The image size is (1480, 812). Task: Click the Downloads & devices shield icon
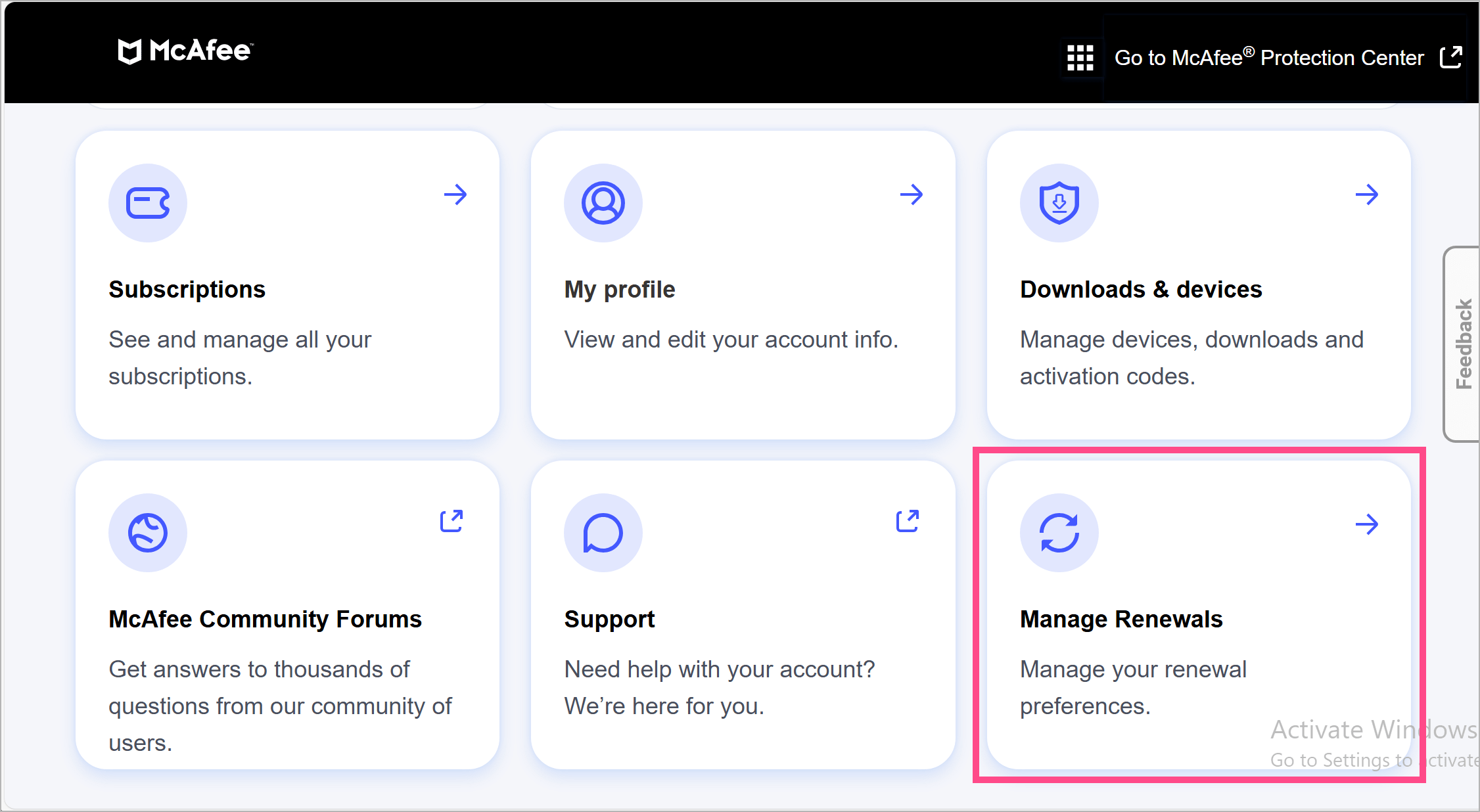(1059, 202)
